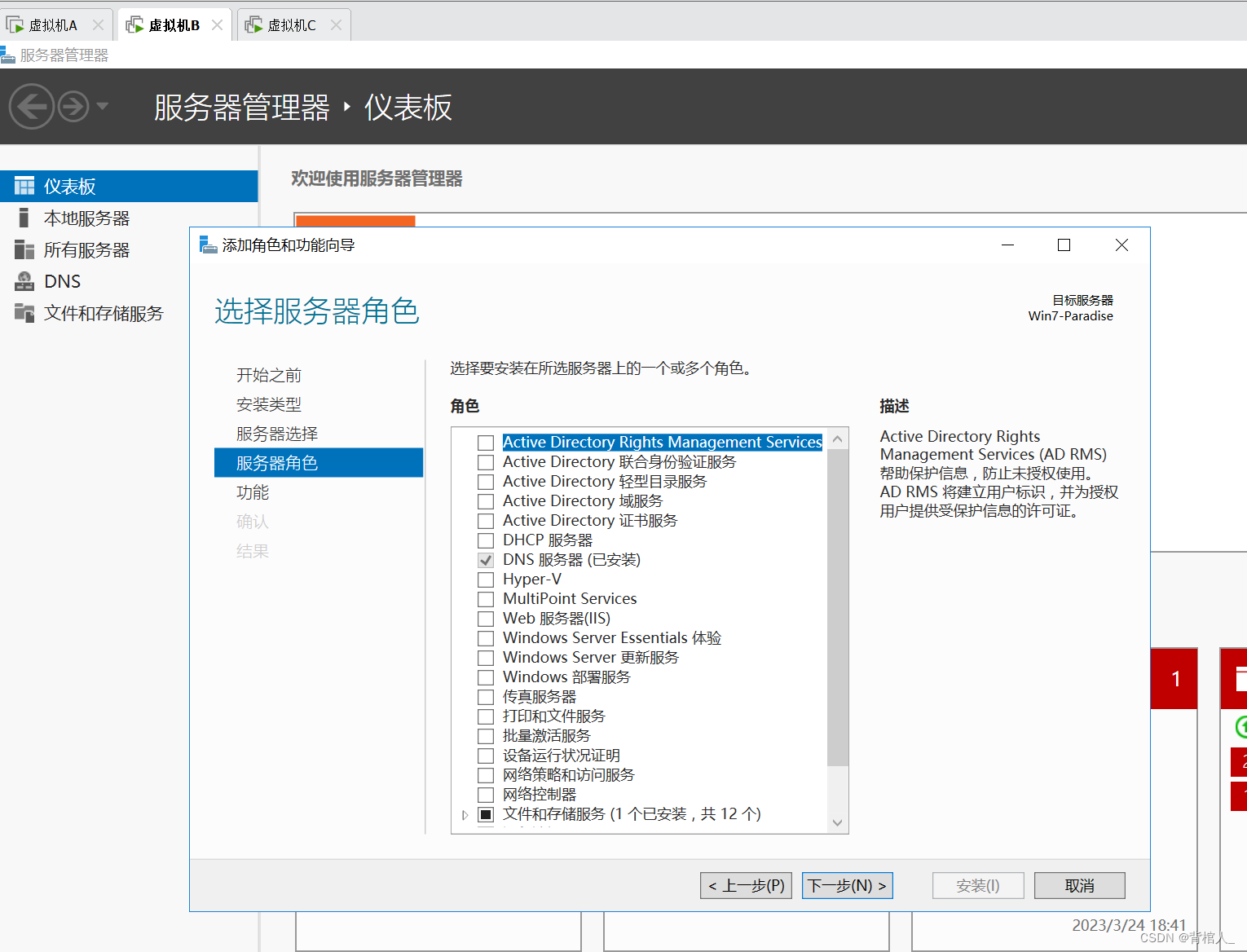Go to 开始之前 wizard step
The image size is (1247, 952).
(269, 375)
